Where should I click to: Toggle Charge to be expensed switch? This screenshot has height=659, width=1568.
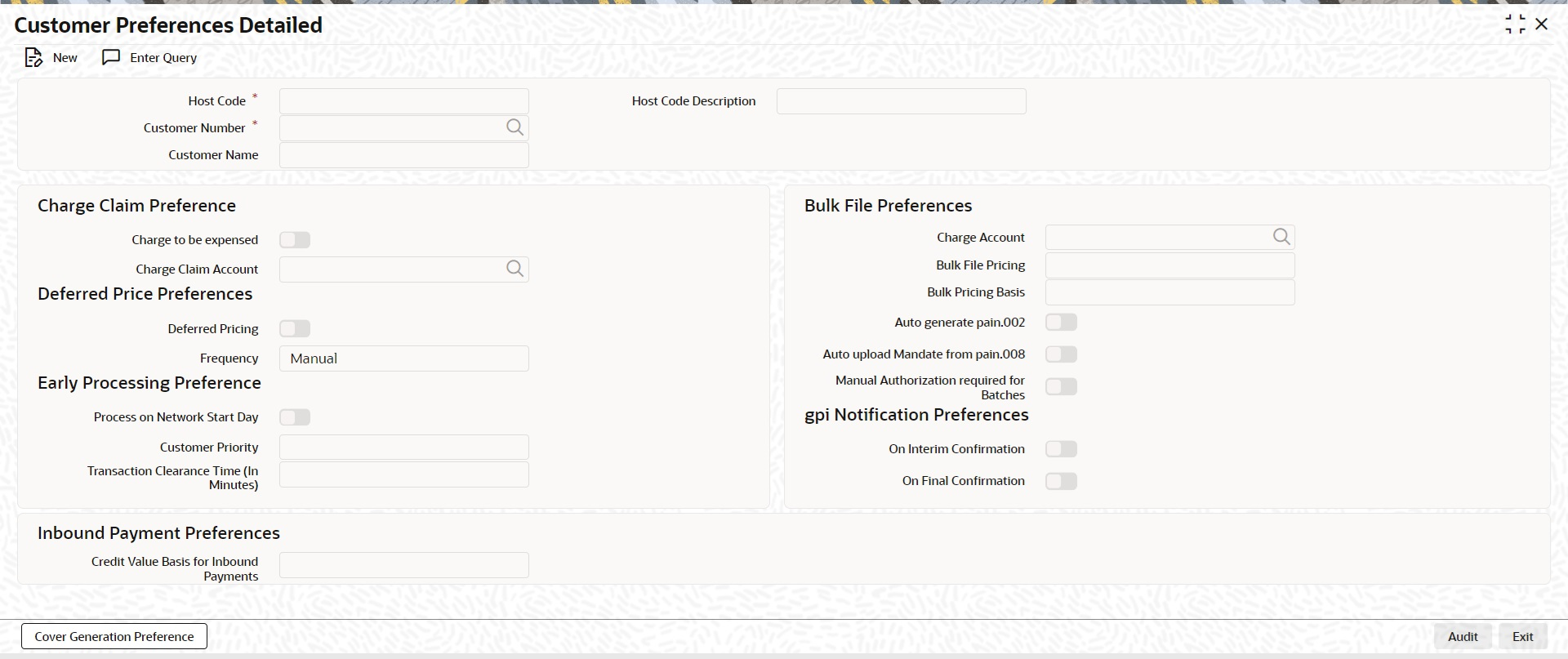point(295,240)
